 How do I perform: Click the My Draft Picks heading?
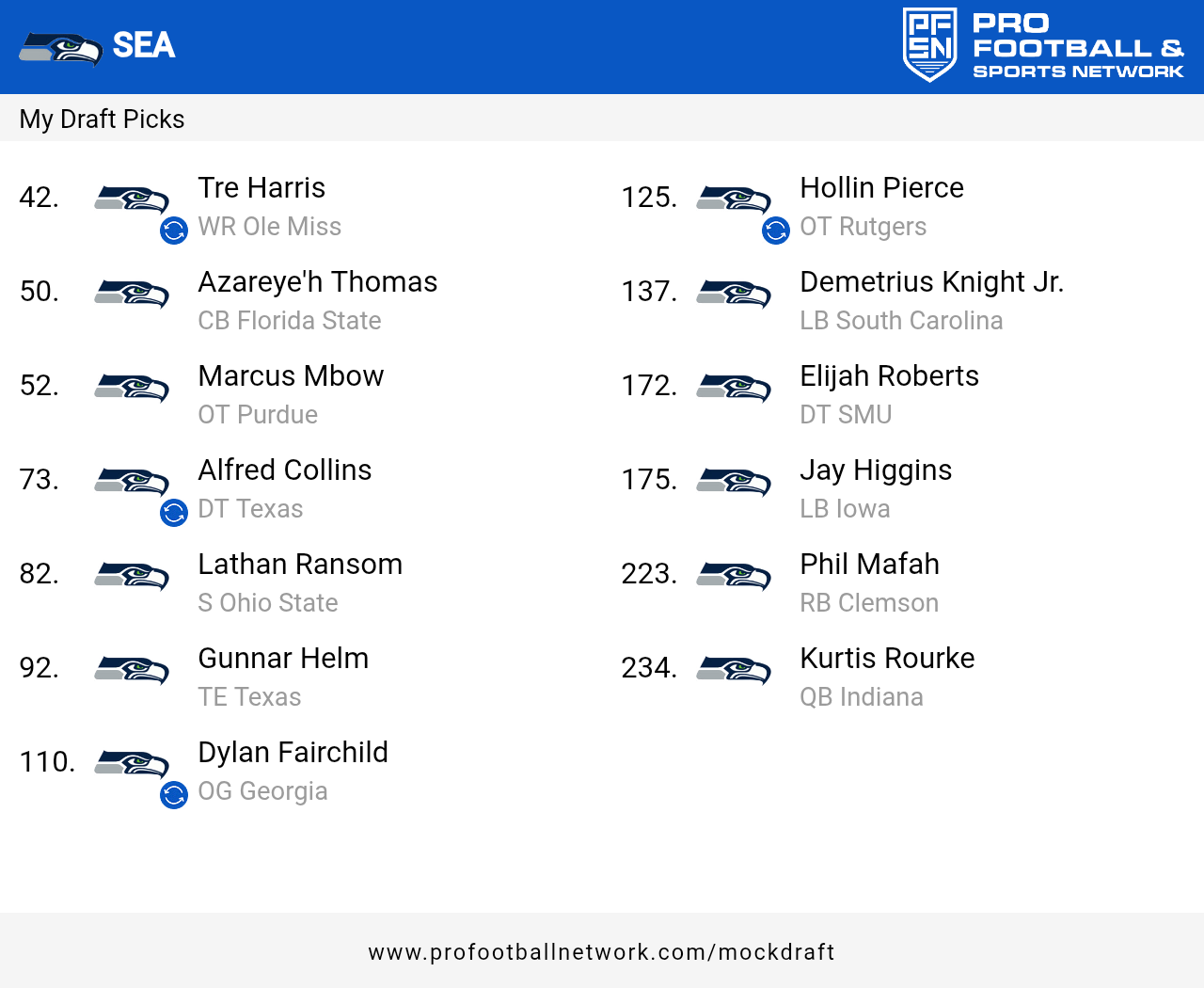(102, 120)
